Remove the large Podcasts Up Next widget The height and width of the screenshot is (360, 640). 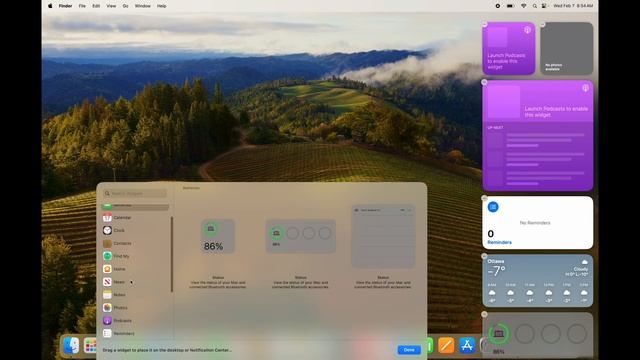click(484, 82)
